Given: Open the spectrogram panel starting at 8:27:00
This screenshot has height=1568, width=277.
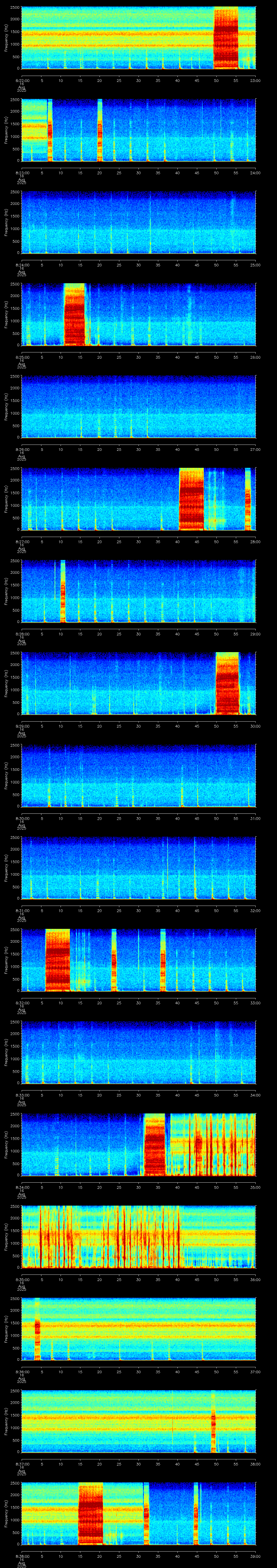Looking at the screenshot, I should 138,499.
